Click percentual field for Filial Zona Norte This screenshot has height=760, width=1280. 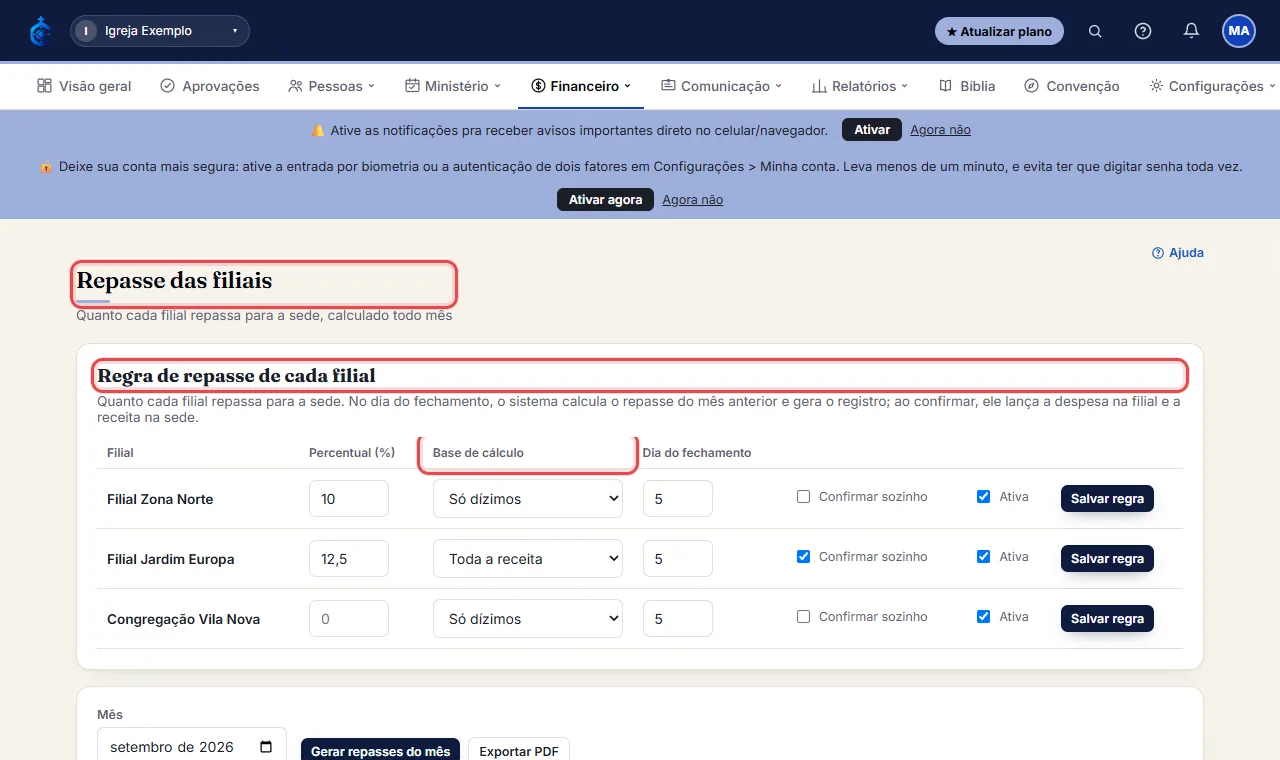pos(349,499)
